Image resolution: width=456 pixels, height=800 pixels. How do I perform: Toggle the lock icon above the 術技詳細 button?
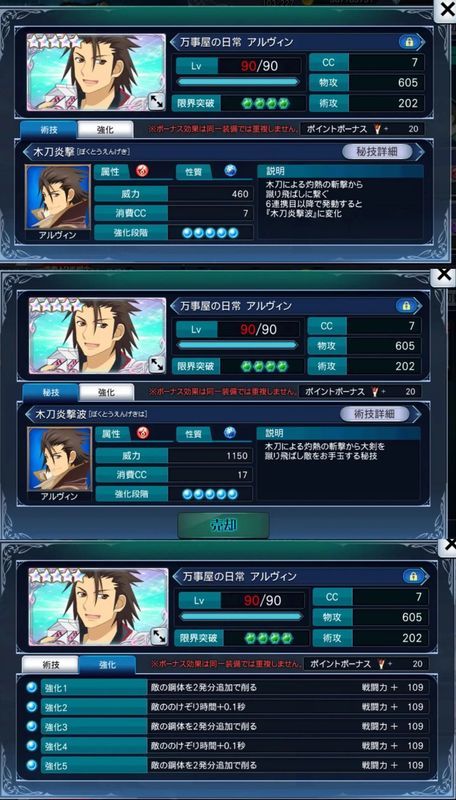click(407, 306)
